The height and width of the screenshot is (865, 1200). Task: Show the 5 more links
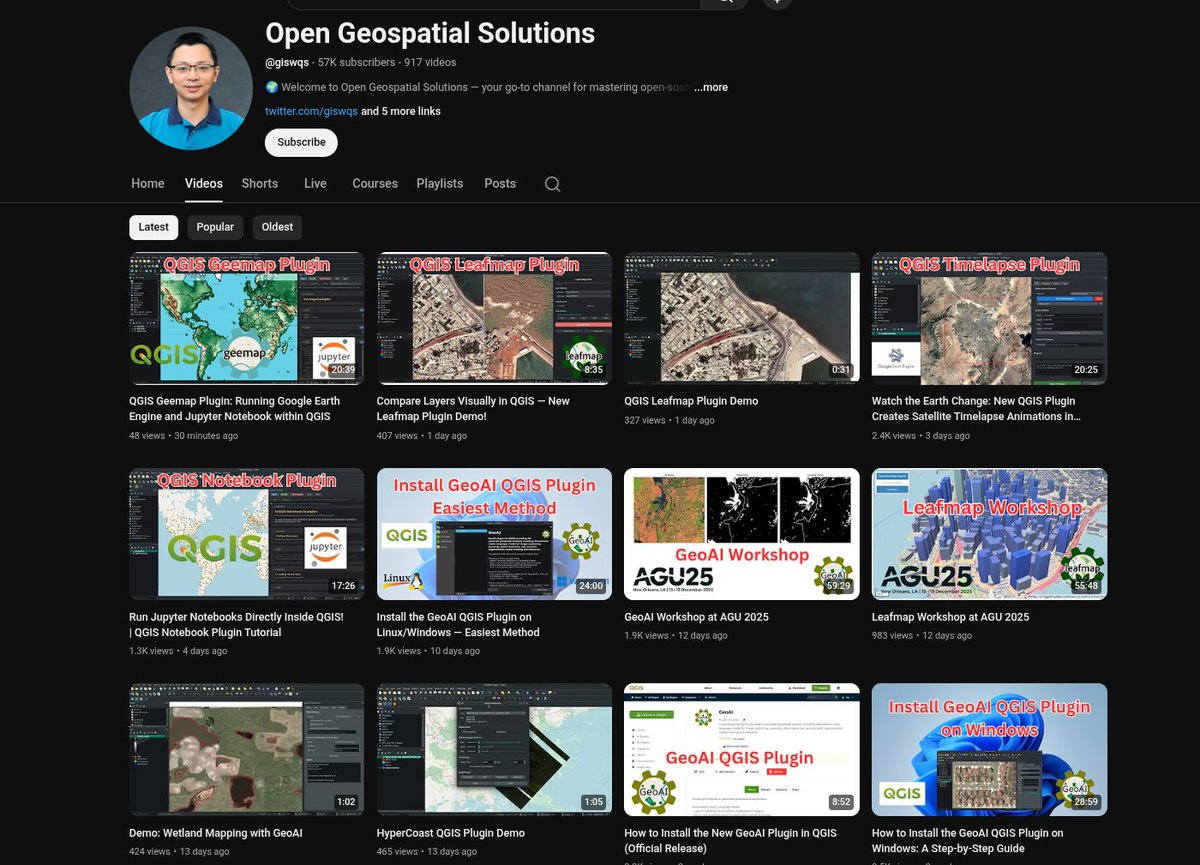(x=400, y=111)
